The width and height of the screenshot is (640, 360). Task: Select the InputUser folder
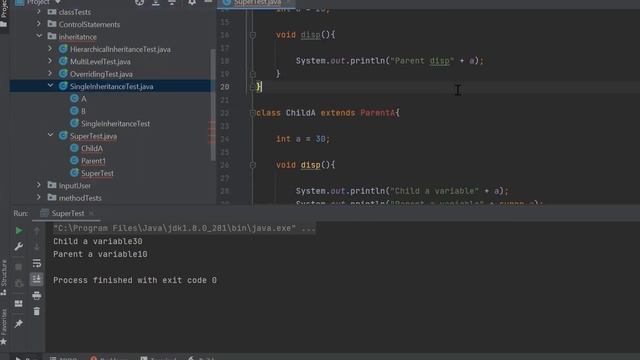point(74,186)
